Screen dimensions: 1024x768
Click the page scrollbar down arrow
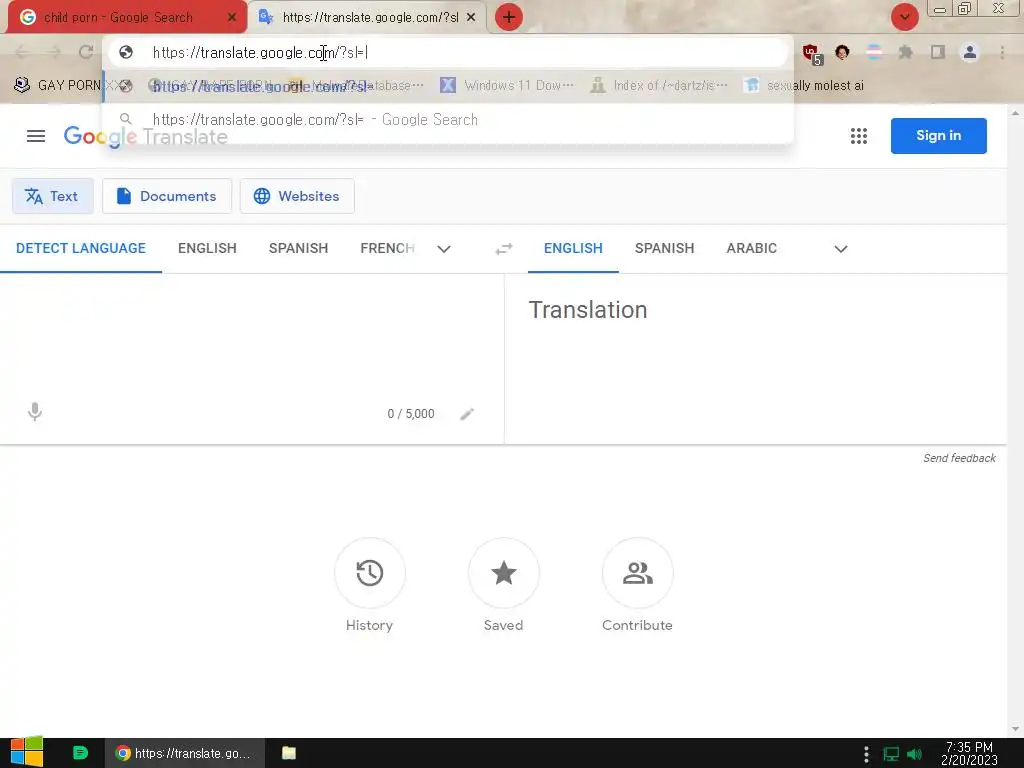[x=1015, y=729]
